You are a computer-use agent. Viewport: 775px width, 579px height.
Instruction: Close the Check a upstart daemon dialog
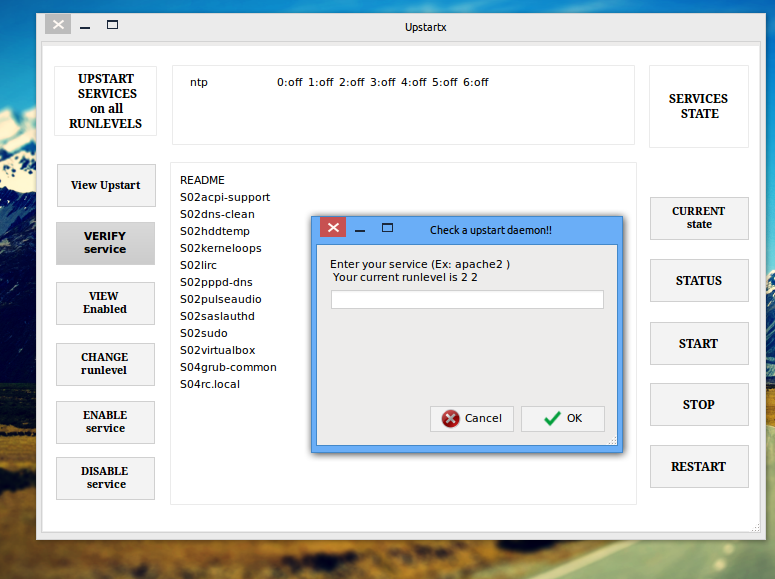[333, 227]
